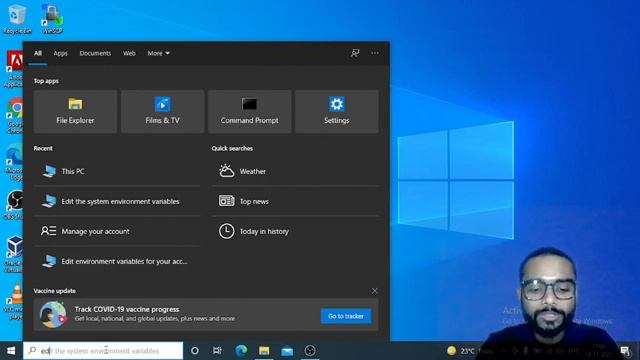Select the WinSCP desktop shortcut
Viewport: 640px width, 360px height.
[x=53, y=19]
